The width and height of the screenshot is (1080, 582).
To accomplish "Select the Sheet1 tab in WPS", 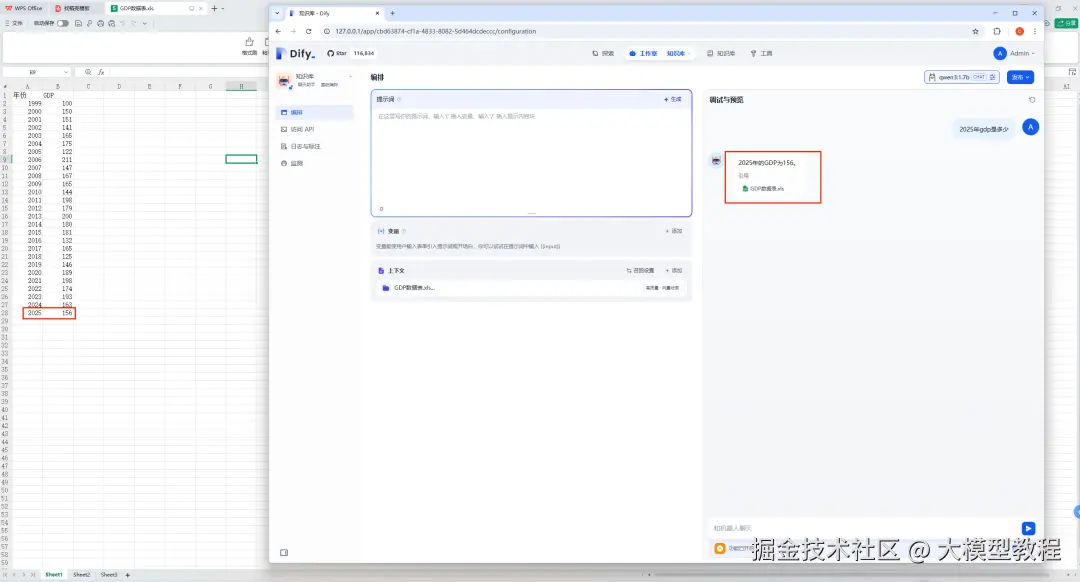I will pyautogui.click(x=54, y=574).
